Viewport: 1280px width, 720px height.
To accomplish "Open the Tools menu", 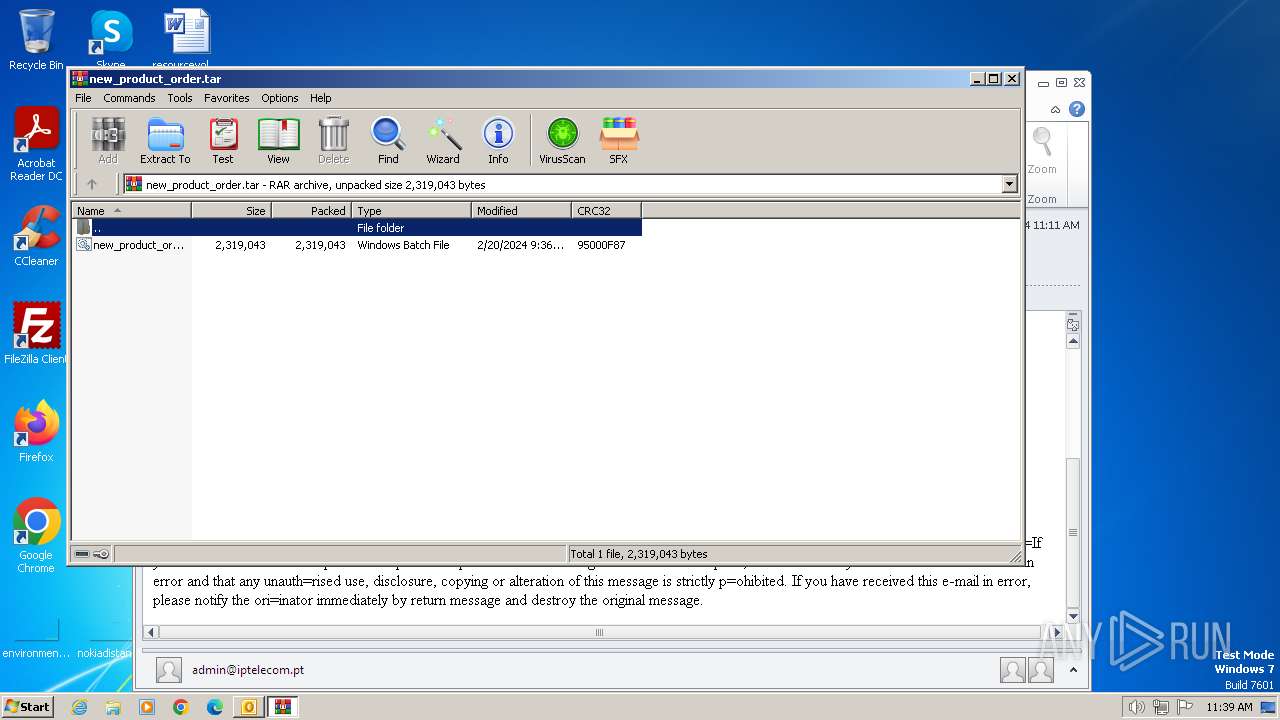I will tap(180, 98).
